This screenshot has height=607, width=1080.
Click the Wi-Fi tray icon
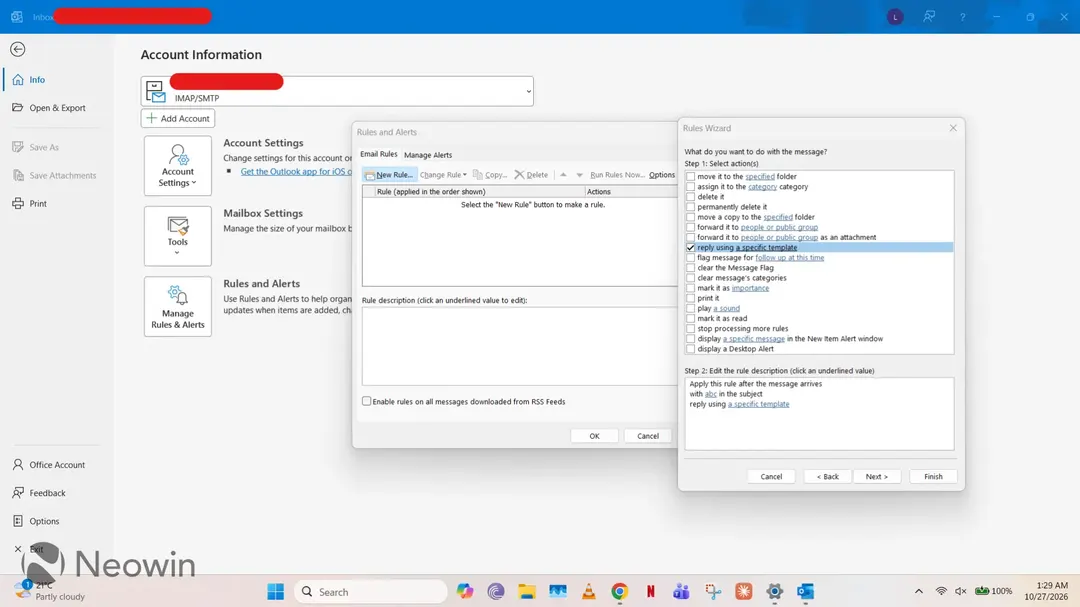coord(941,591)
